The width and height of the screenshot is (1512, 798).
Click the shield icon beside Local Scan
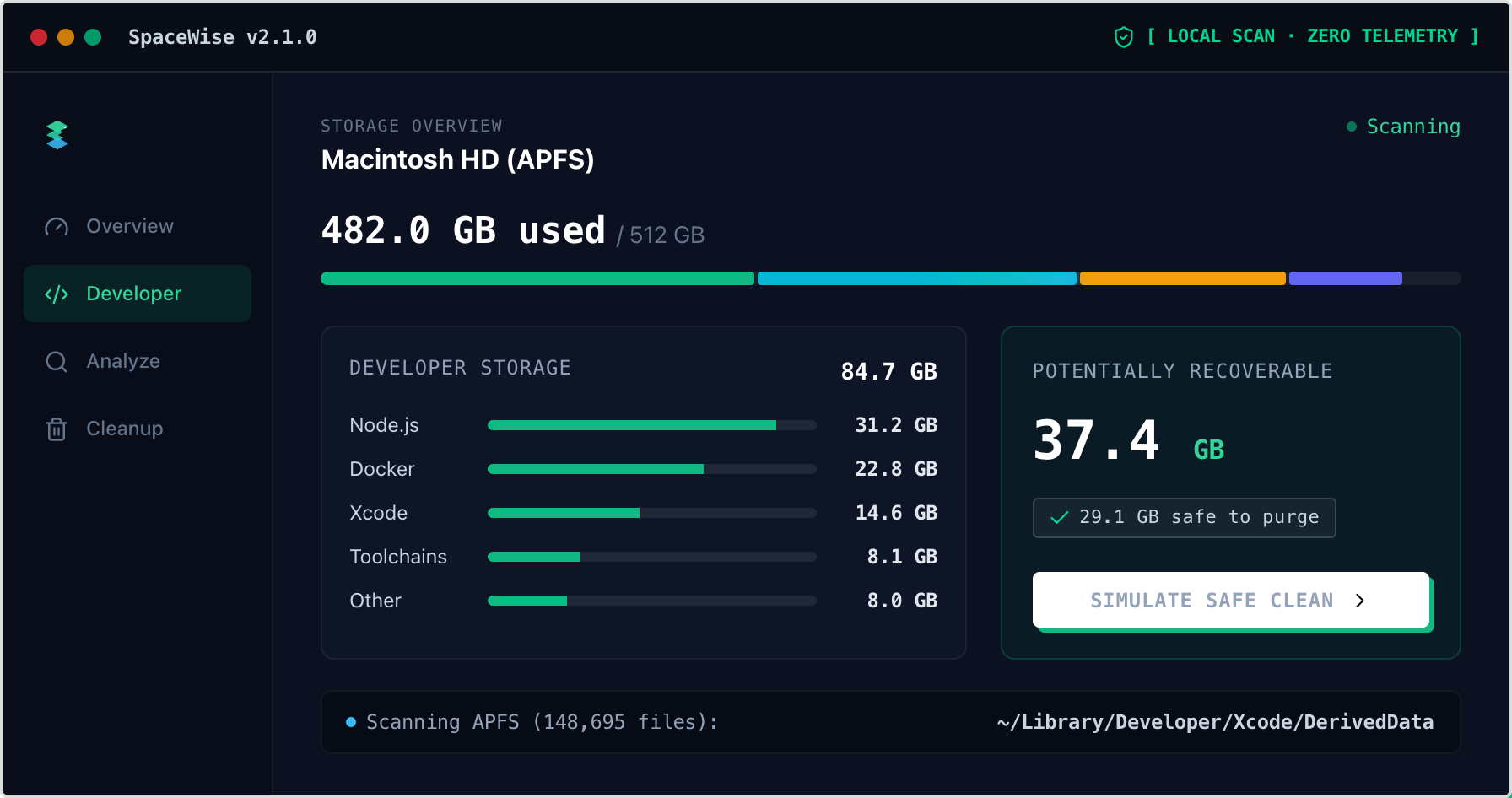coord(1124,37)
